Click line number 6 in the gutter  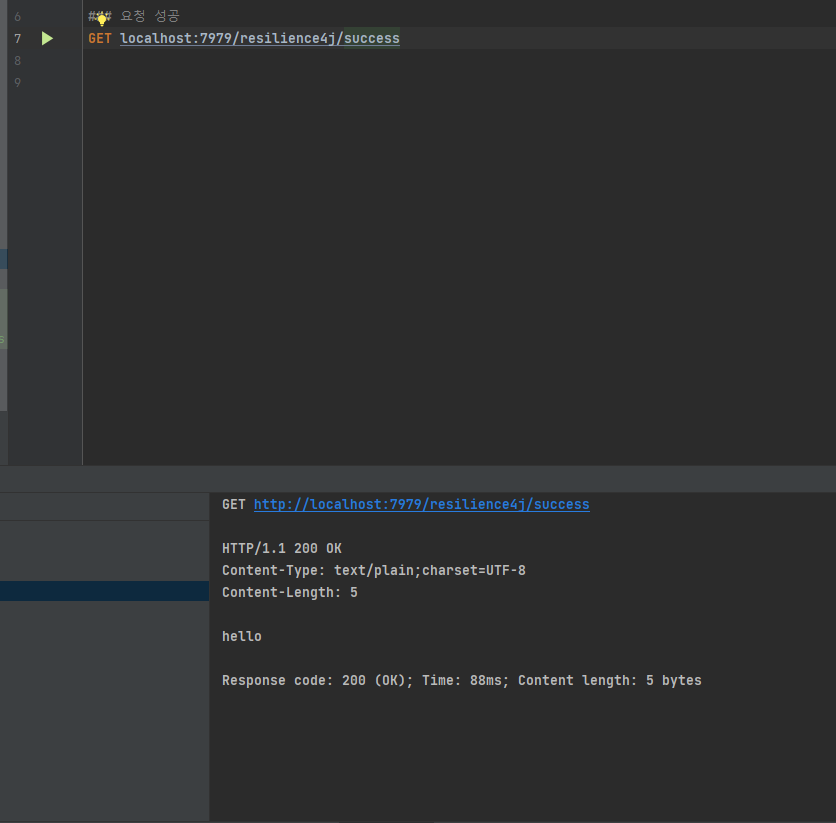(18, 17)
